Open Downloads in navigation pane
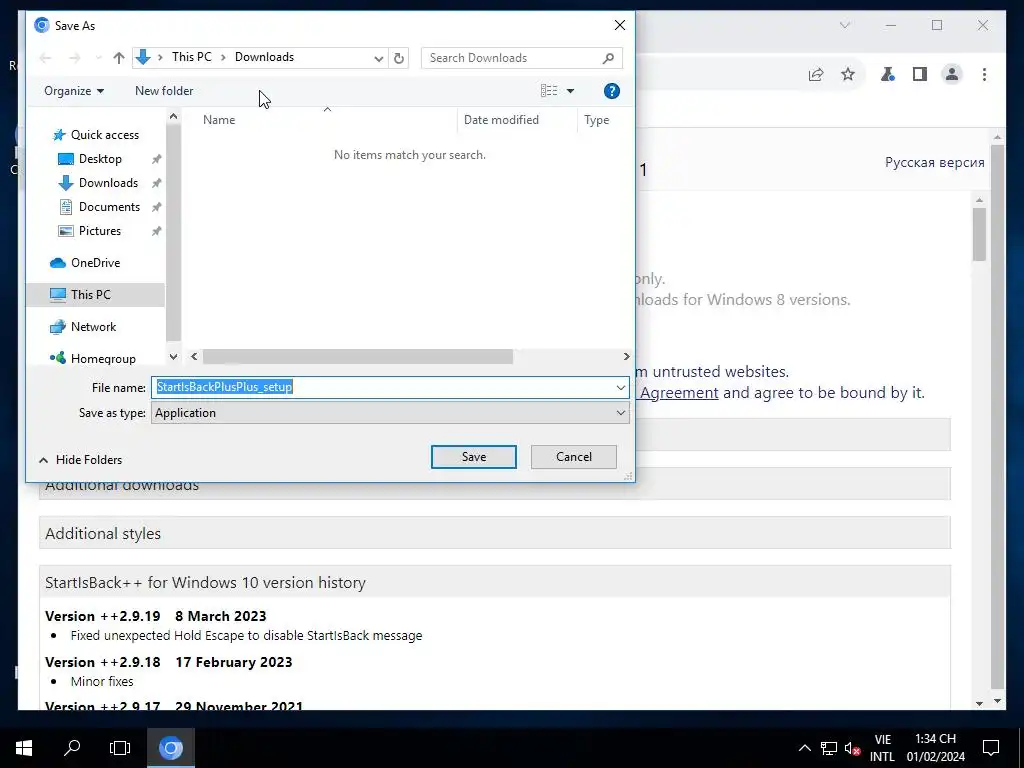Screen dimensions: 1024x768 pyautogui.click(x=108, y=183)
